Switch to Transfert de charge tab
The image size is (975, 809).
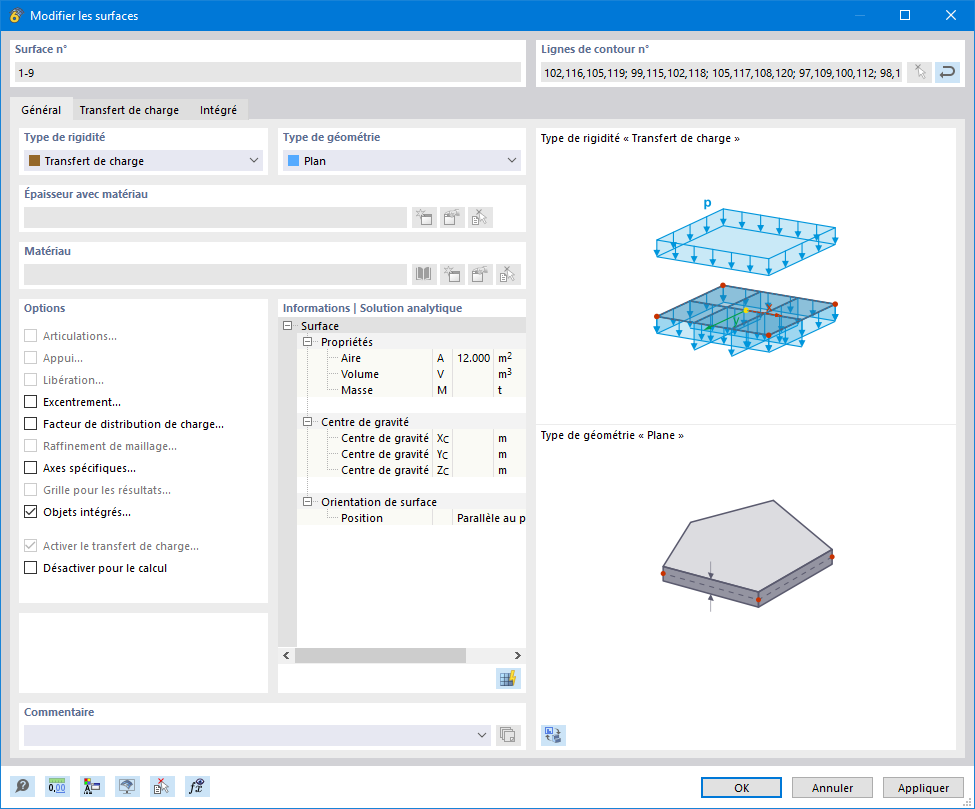(x=129, y=109)
